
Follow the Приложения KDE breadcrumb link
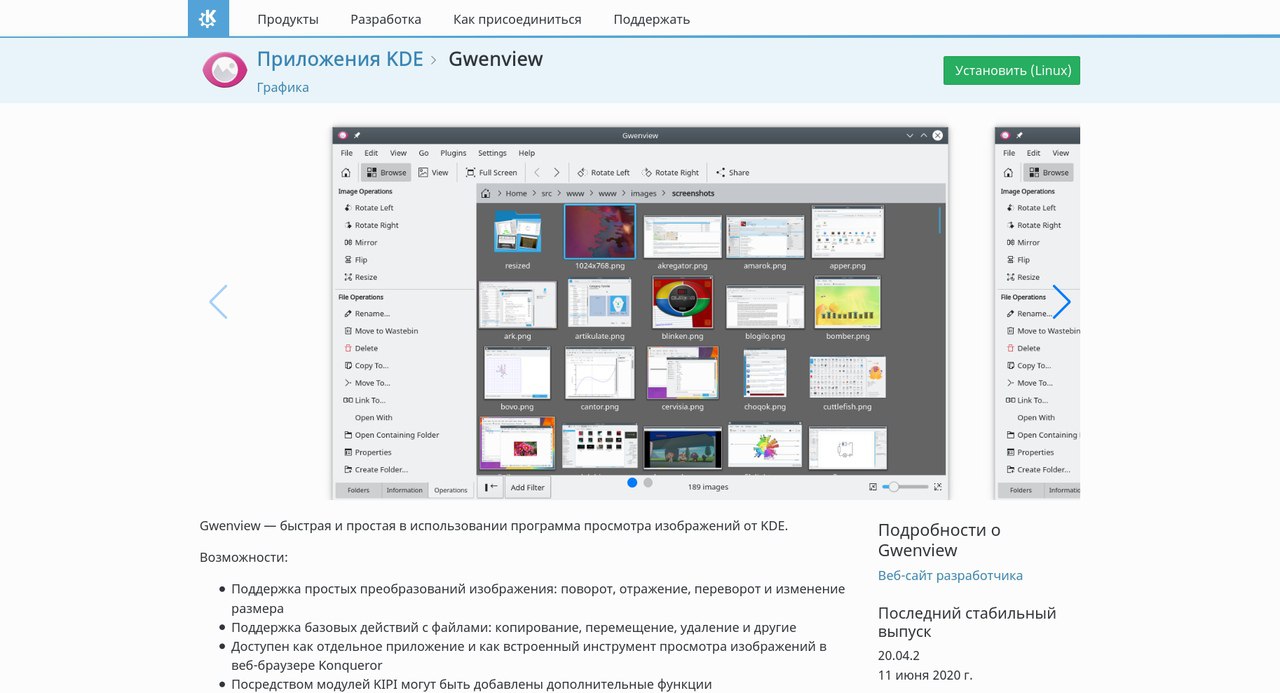(340, 59)
